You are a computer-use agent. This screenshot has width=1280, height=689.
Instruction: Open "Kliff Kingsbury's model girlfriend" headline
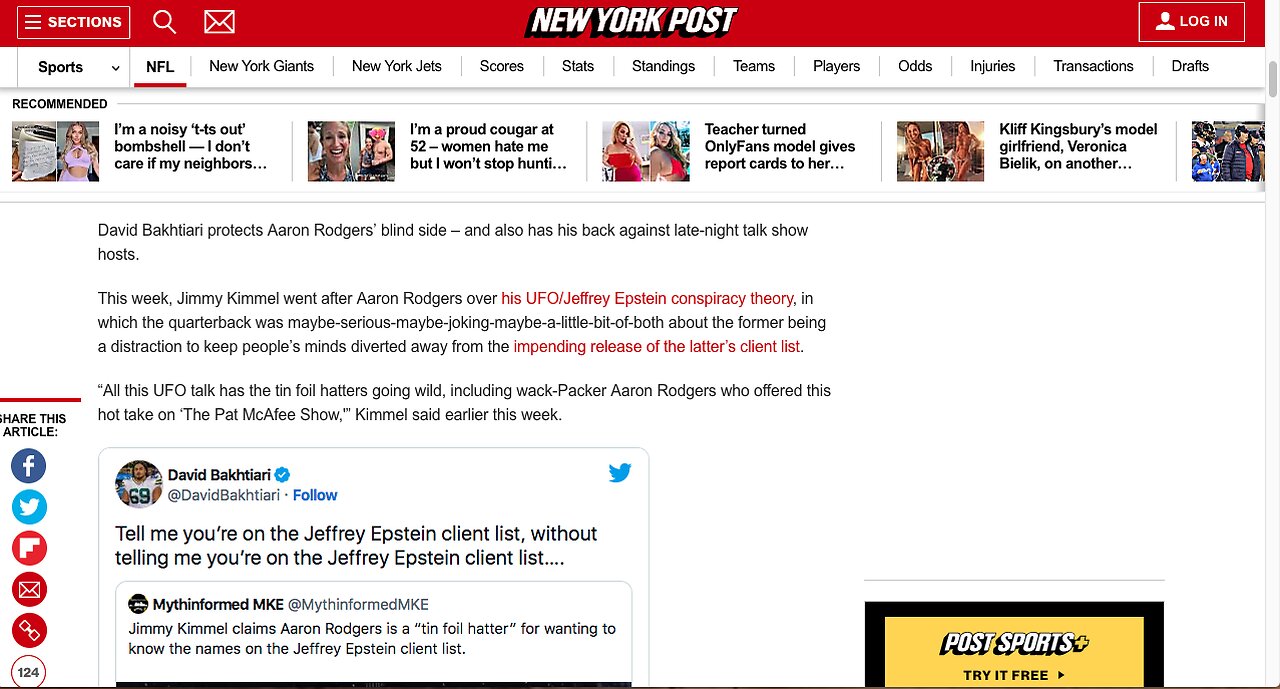click(x=1078, y=146)
